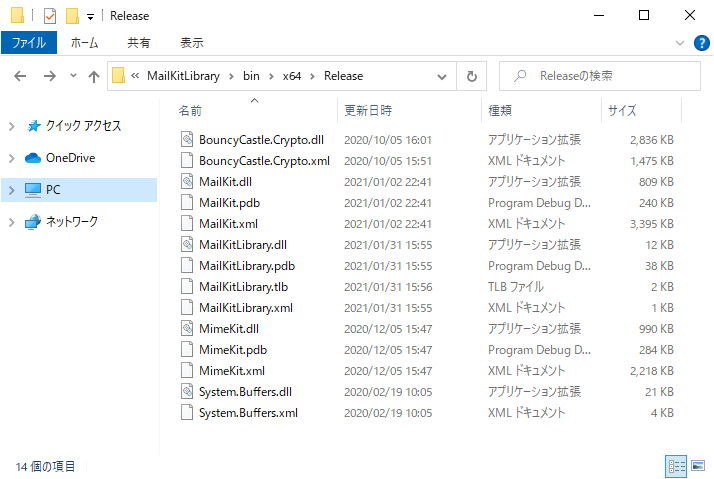714x479 pixels.
Task: Switch to the ホーム ribbon tab
Action: point(84,43)
